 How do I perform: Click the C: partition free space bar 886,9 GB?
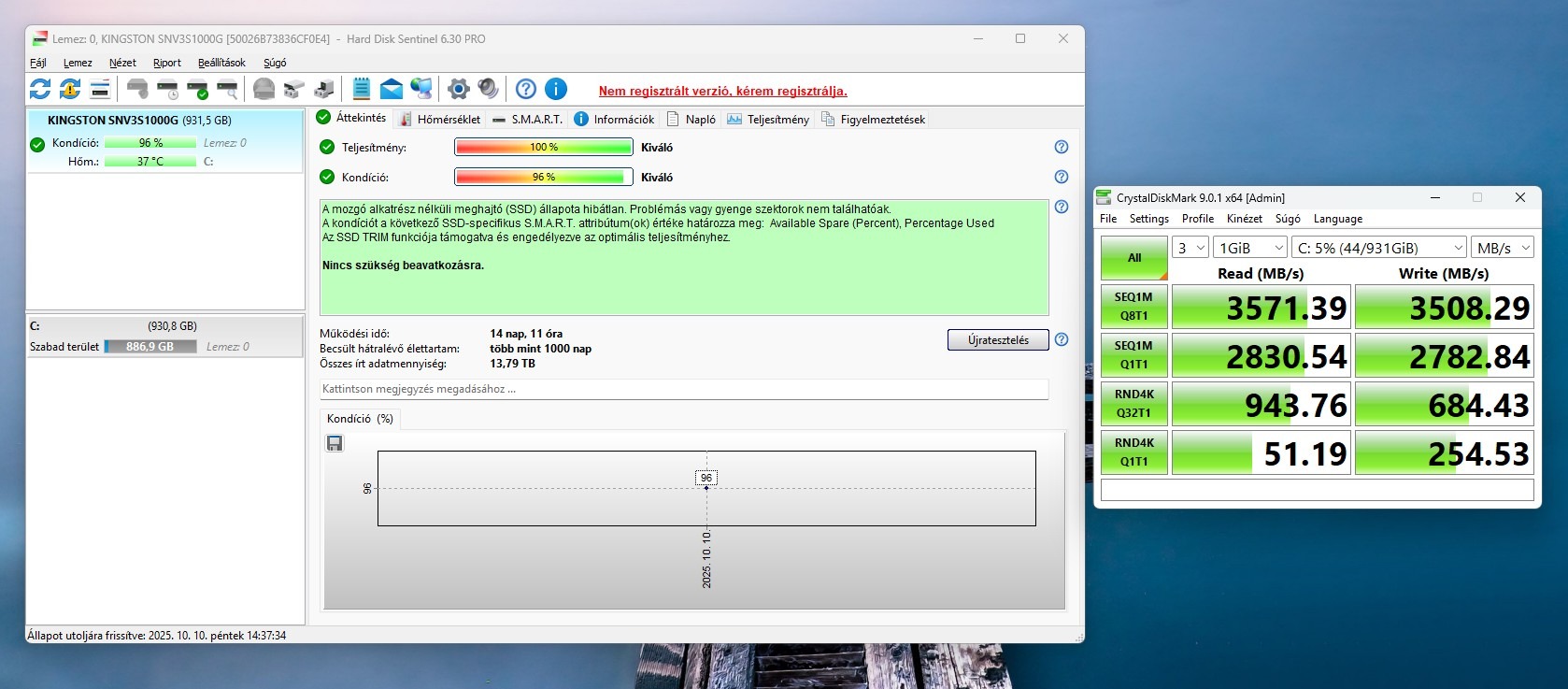click(x=150, y=347)
